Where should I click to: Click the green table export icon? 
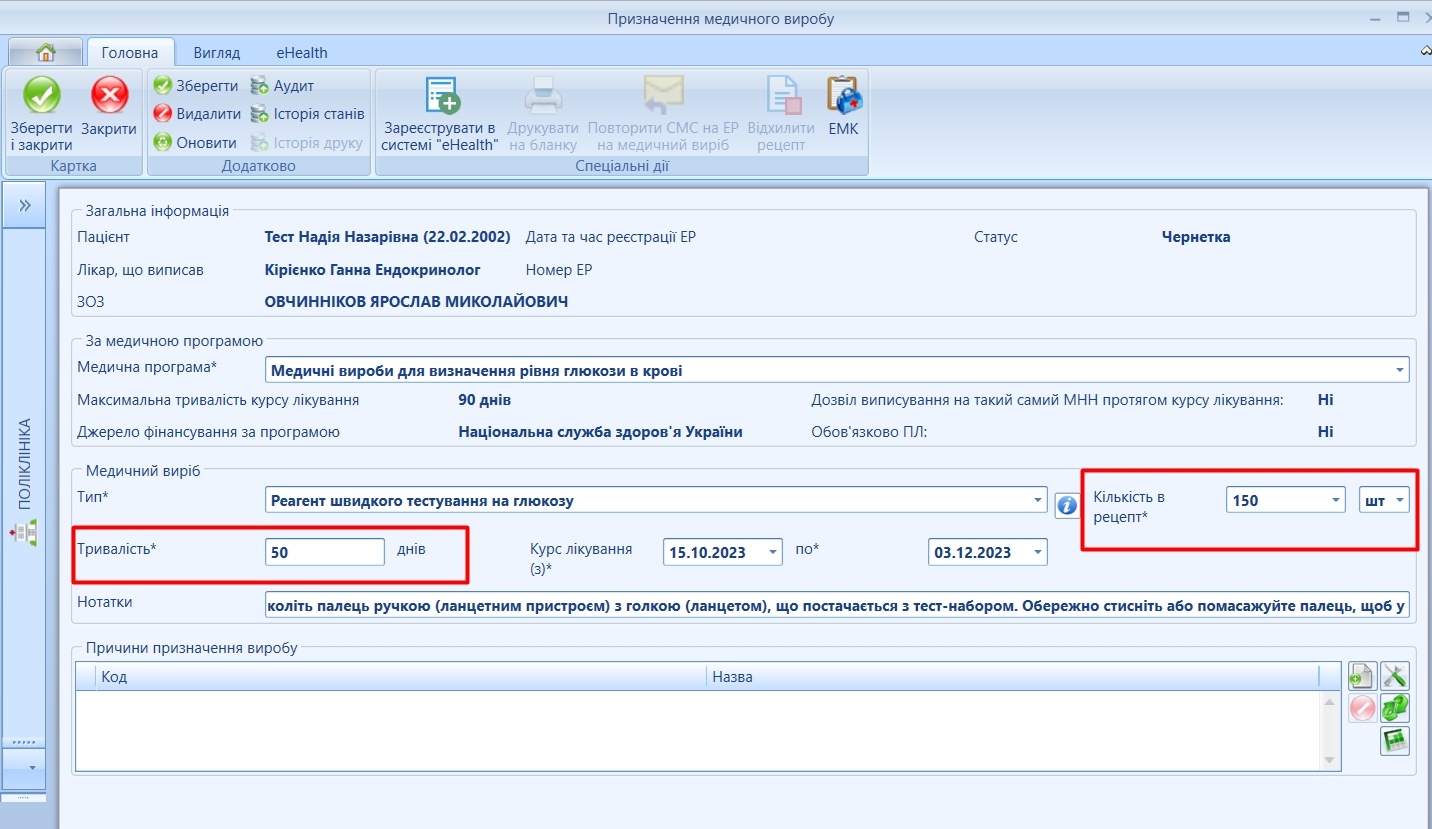[x=1395, y=741]
